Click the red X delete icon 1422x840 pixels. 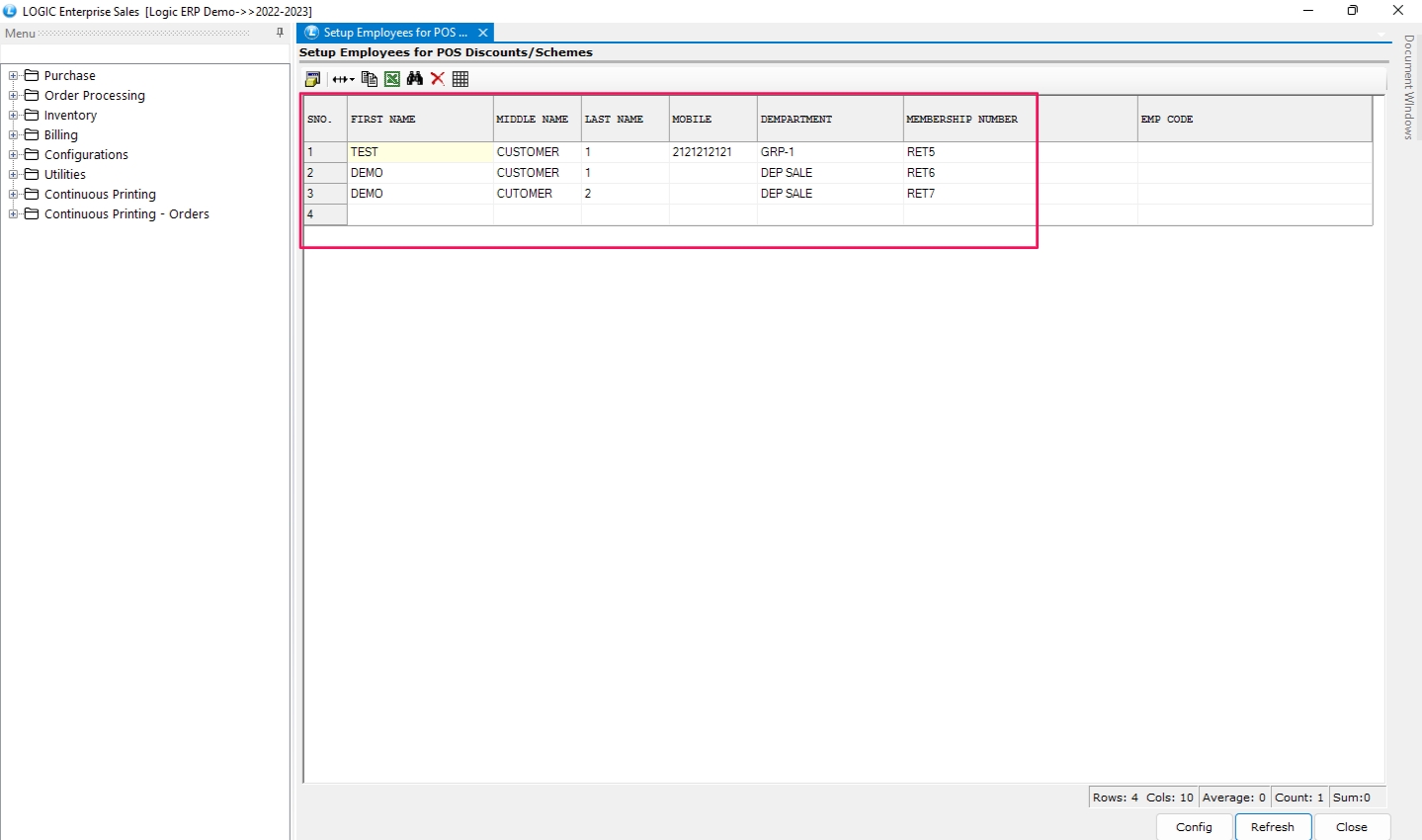pos(438,79)
